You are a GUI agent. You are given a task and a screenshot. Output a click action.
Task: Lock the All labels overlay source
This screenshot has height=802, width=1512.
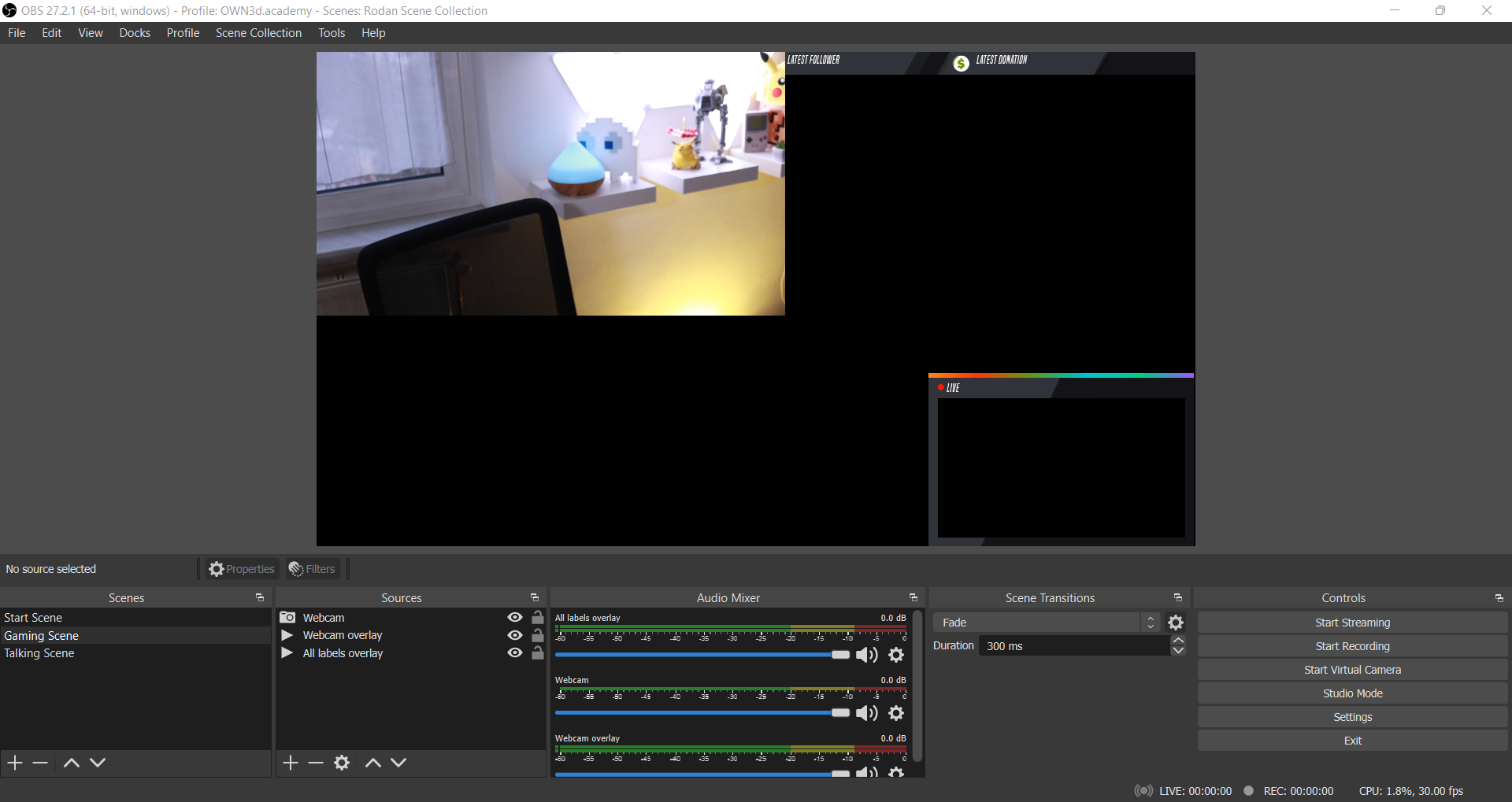click(538, 653)
